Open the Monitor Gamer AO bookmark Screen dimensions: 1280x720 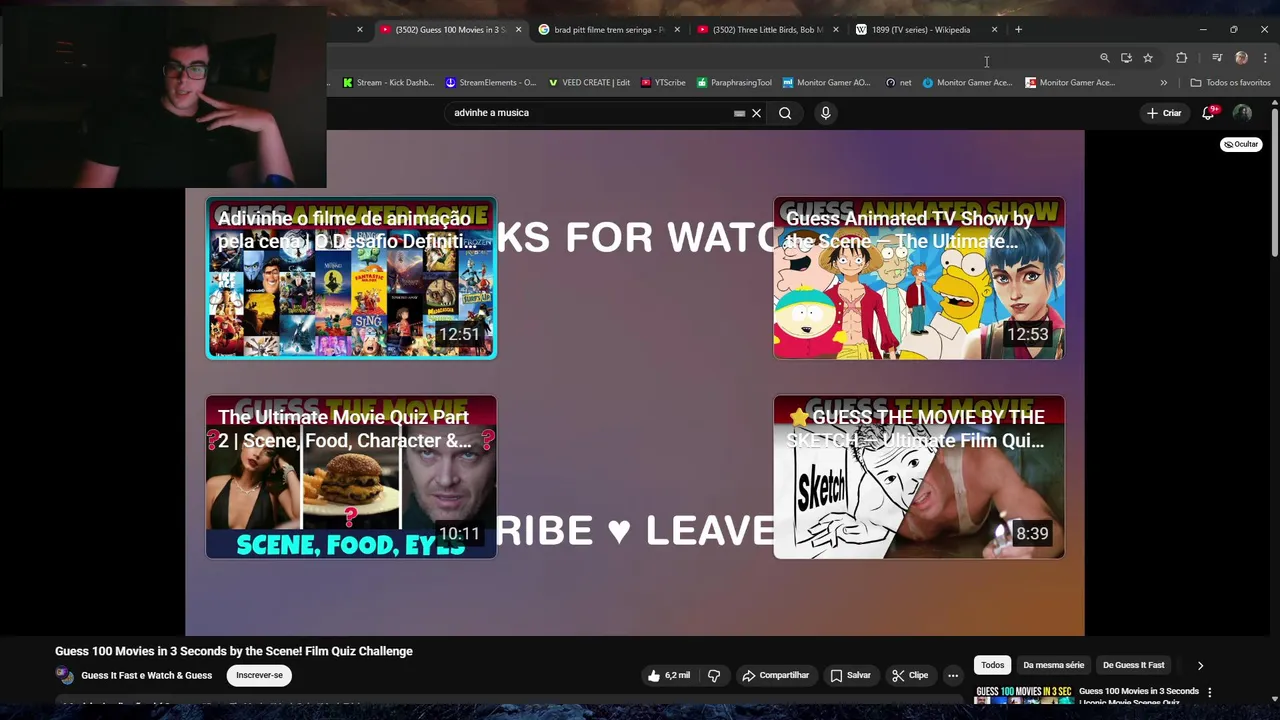(x=827, y=83)
